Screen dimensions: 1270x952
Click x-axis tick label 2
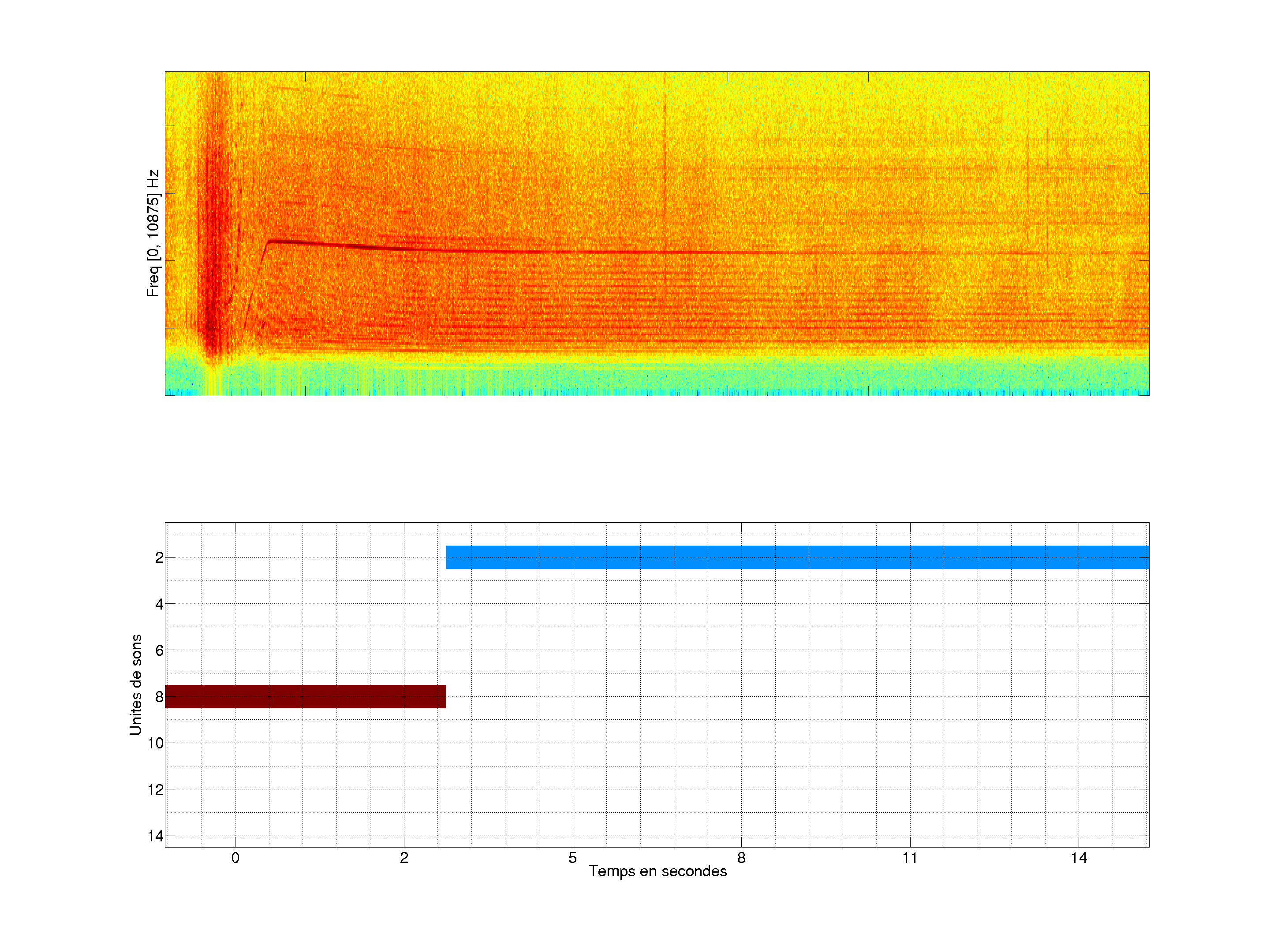pyautogui.click(x=403, y=858)
